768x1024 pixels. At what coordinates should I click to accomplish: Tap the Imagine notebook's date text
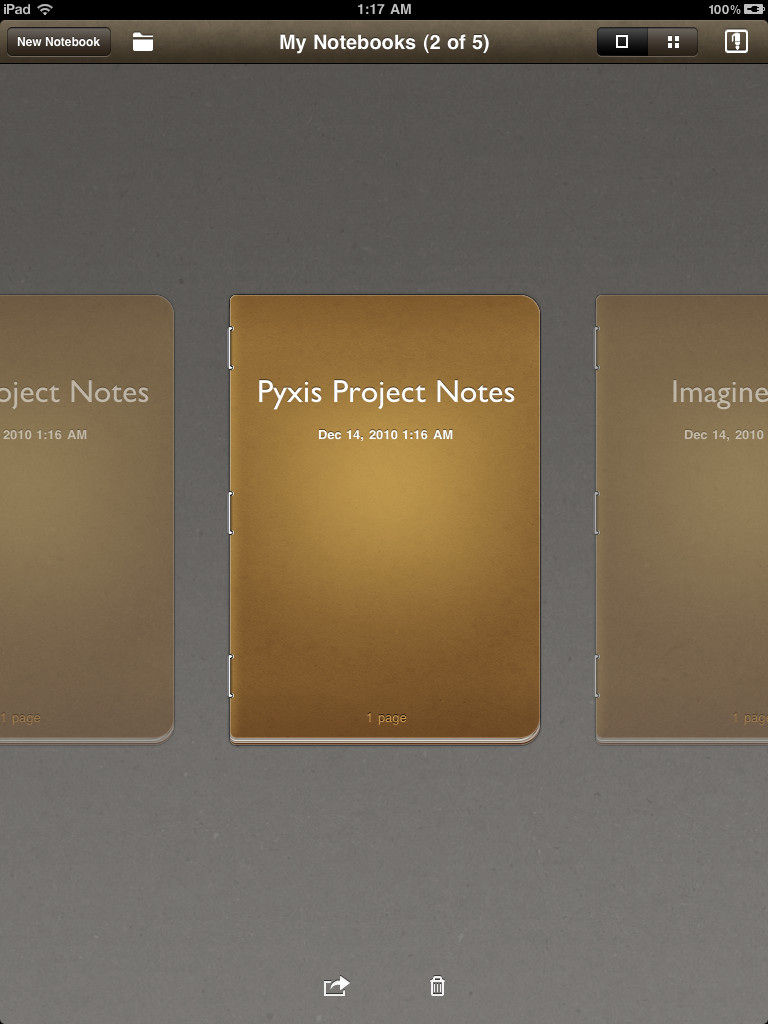[x=725, y=434]
